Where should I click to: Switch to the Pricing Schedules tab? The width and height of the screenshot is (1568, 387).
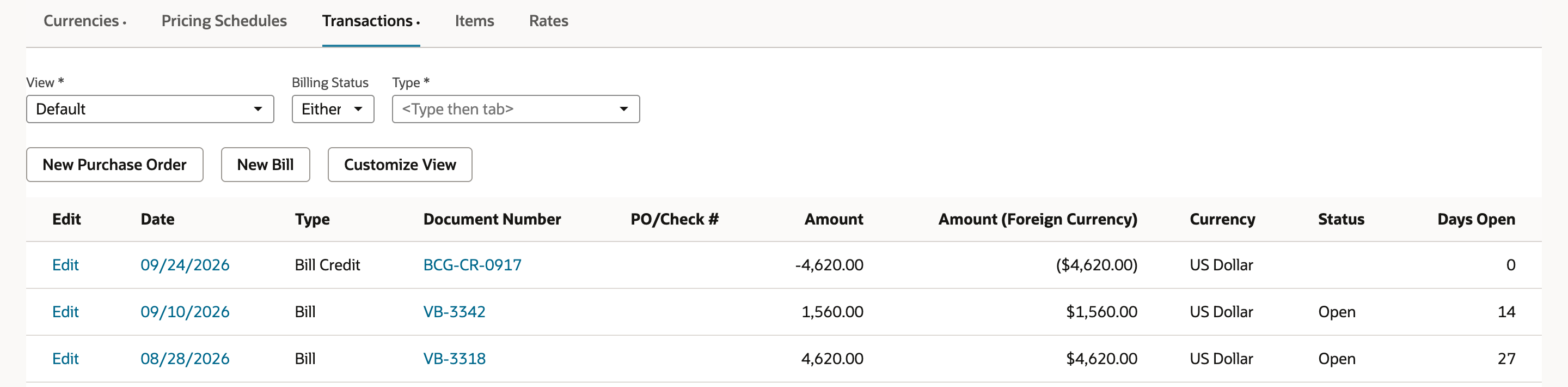(224, 21)
